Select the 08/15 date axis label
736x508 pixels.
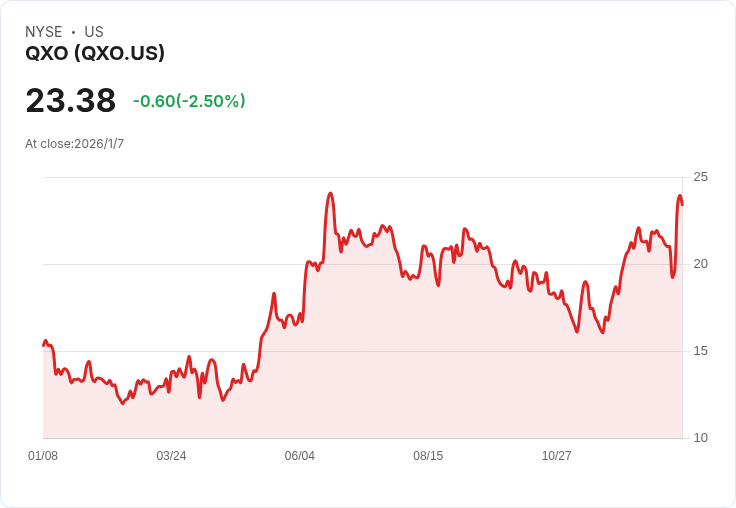(x=428, y=456)
